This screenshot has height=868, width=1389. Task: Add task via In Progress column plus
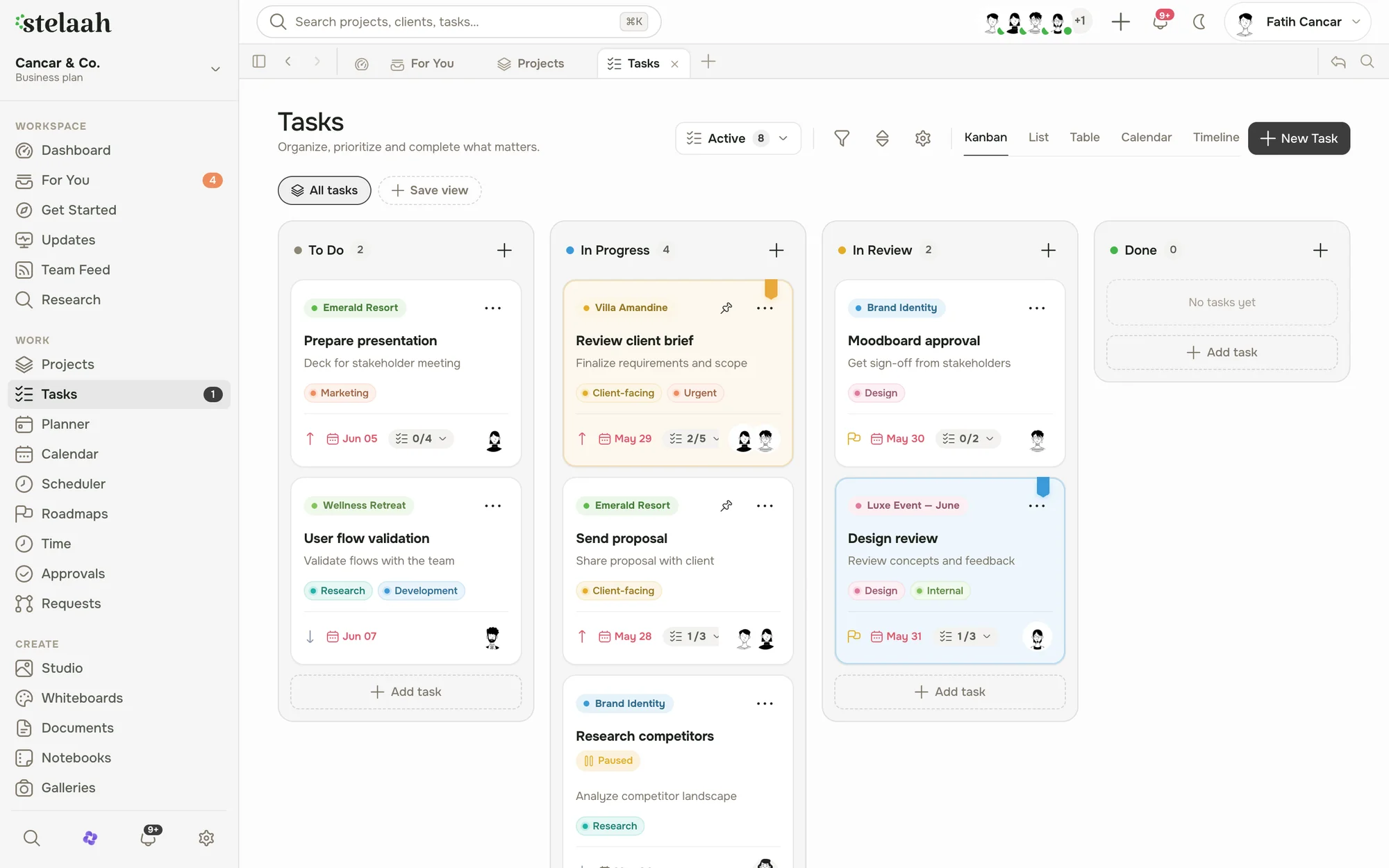[x=776, y=250]
